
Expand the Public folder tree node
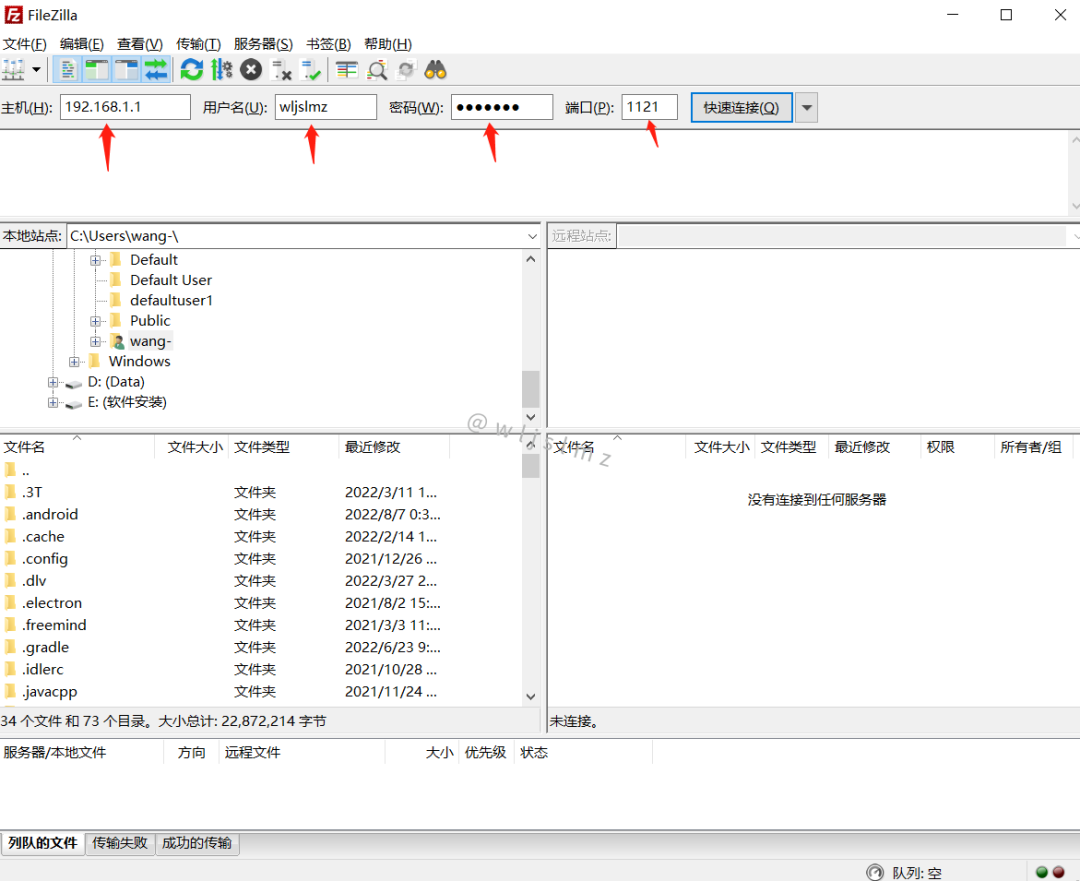click(x=96, y=321)
